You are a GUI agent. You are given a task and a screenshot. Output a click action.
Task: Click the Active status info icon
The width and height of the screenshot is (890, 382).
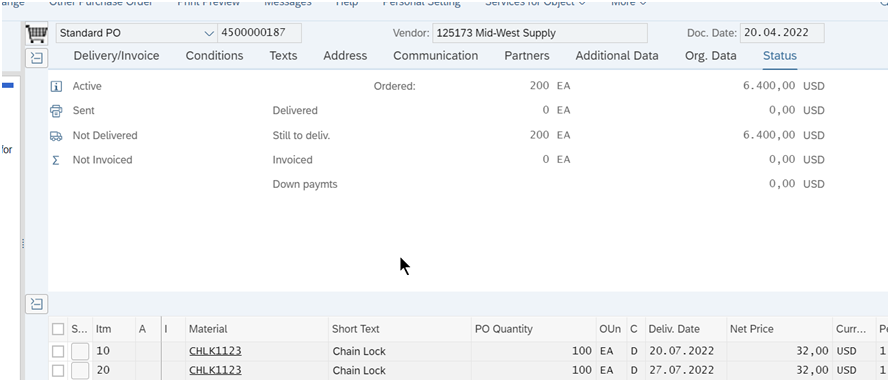56,86
